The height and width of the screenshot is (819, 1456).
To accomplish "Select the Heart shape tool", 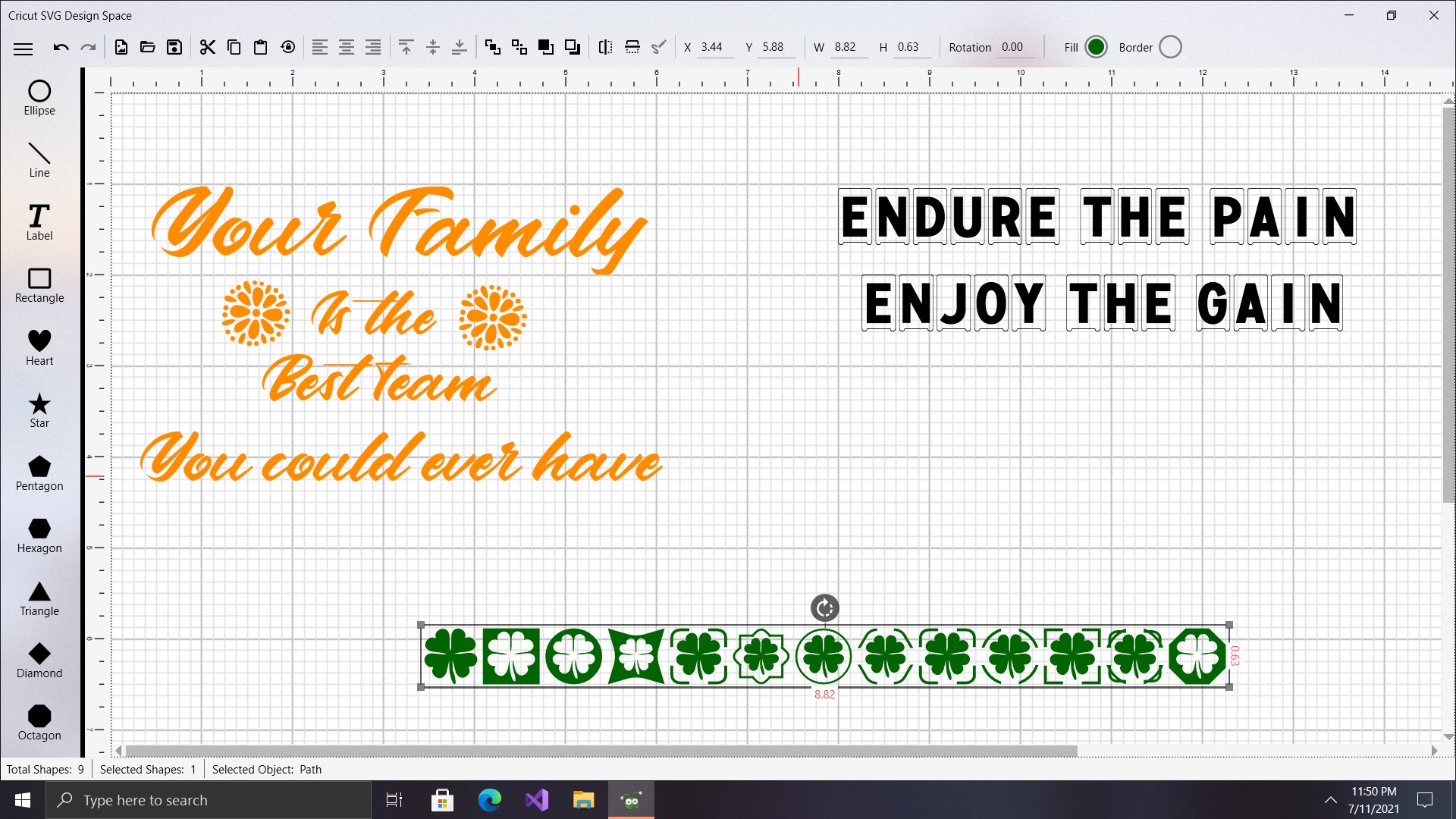I will [x=39, y=347].
